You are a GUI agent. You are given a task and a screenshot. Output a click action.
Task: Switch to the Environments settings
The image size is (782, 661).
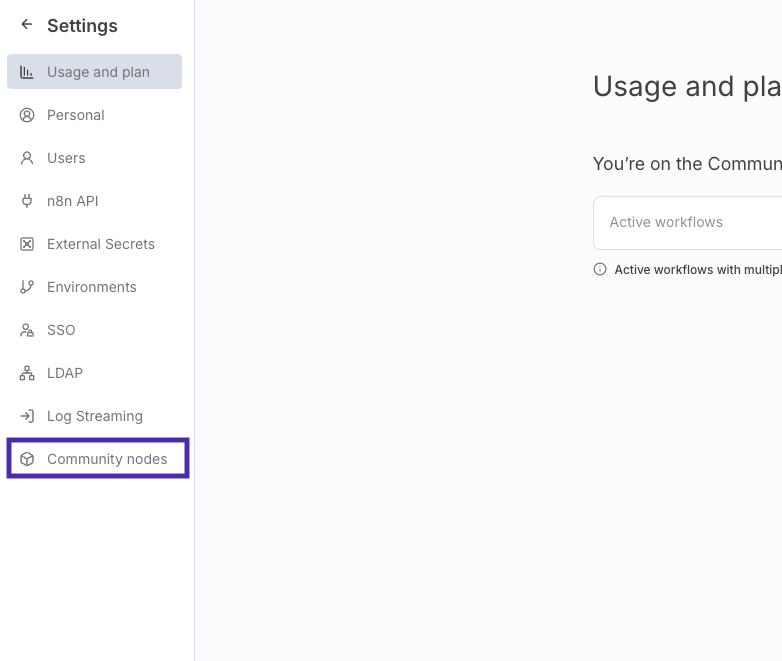[x=94, y=287]
